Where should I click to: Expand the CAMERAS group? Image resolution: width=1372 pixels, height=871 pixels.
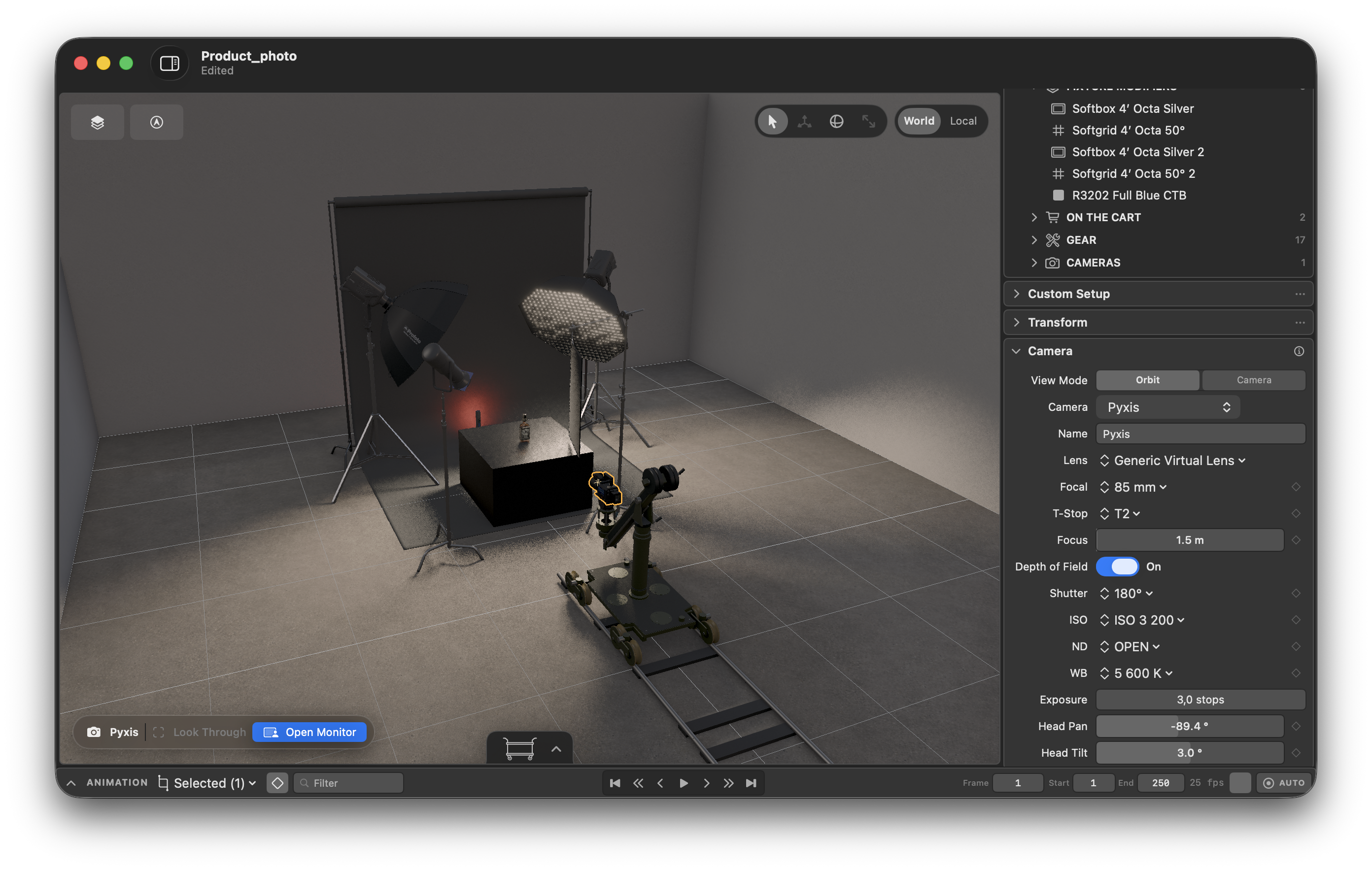coord(1033,263)
